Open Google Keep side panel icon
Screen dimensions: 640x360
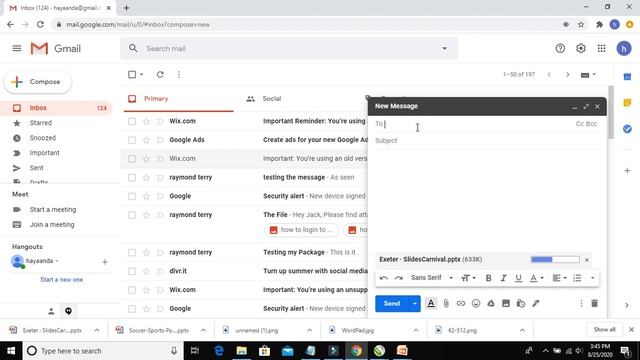pos(627,103)
